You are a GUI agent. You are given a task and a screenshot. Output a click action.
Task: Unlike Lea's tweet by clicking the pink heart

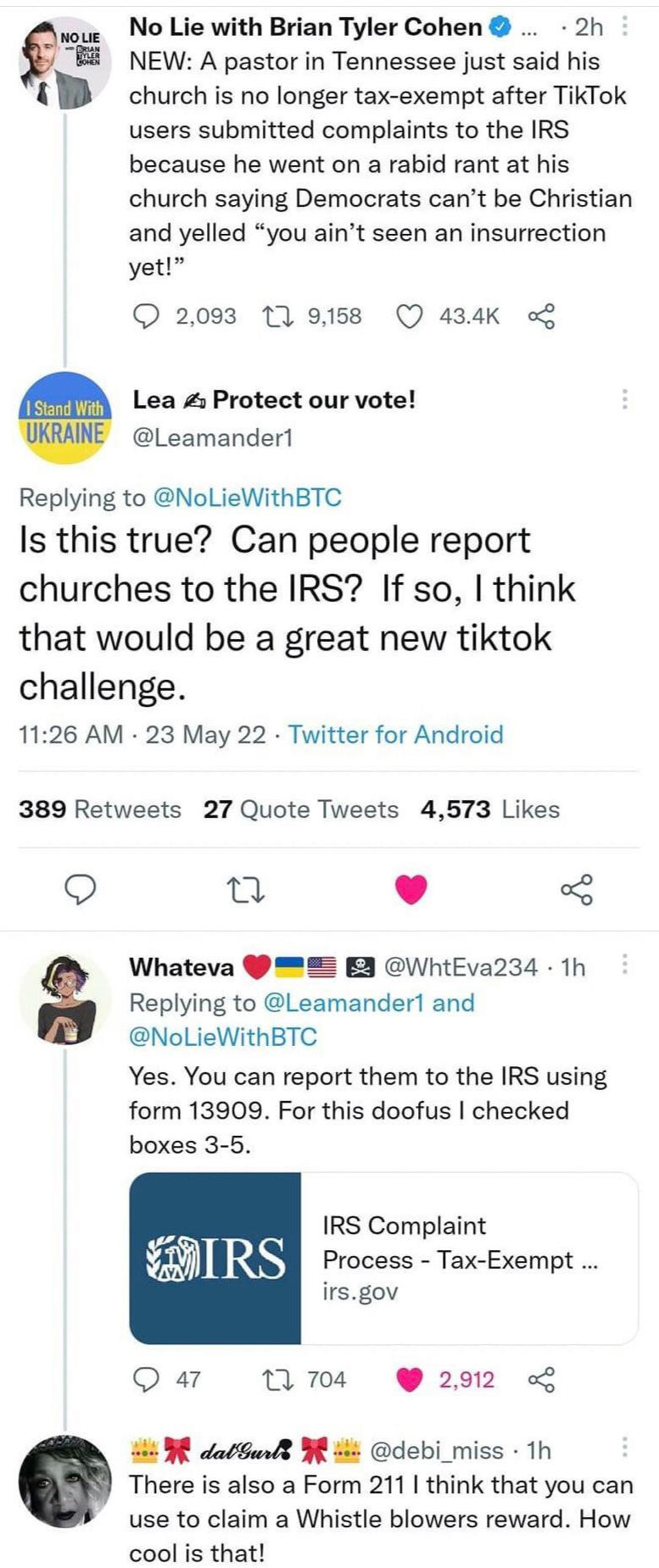coord(410,891)
